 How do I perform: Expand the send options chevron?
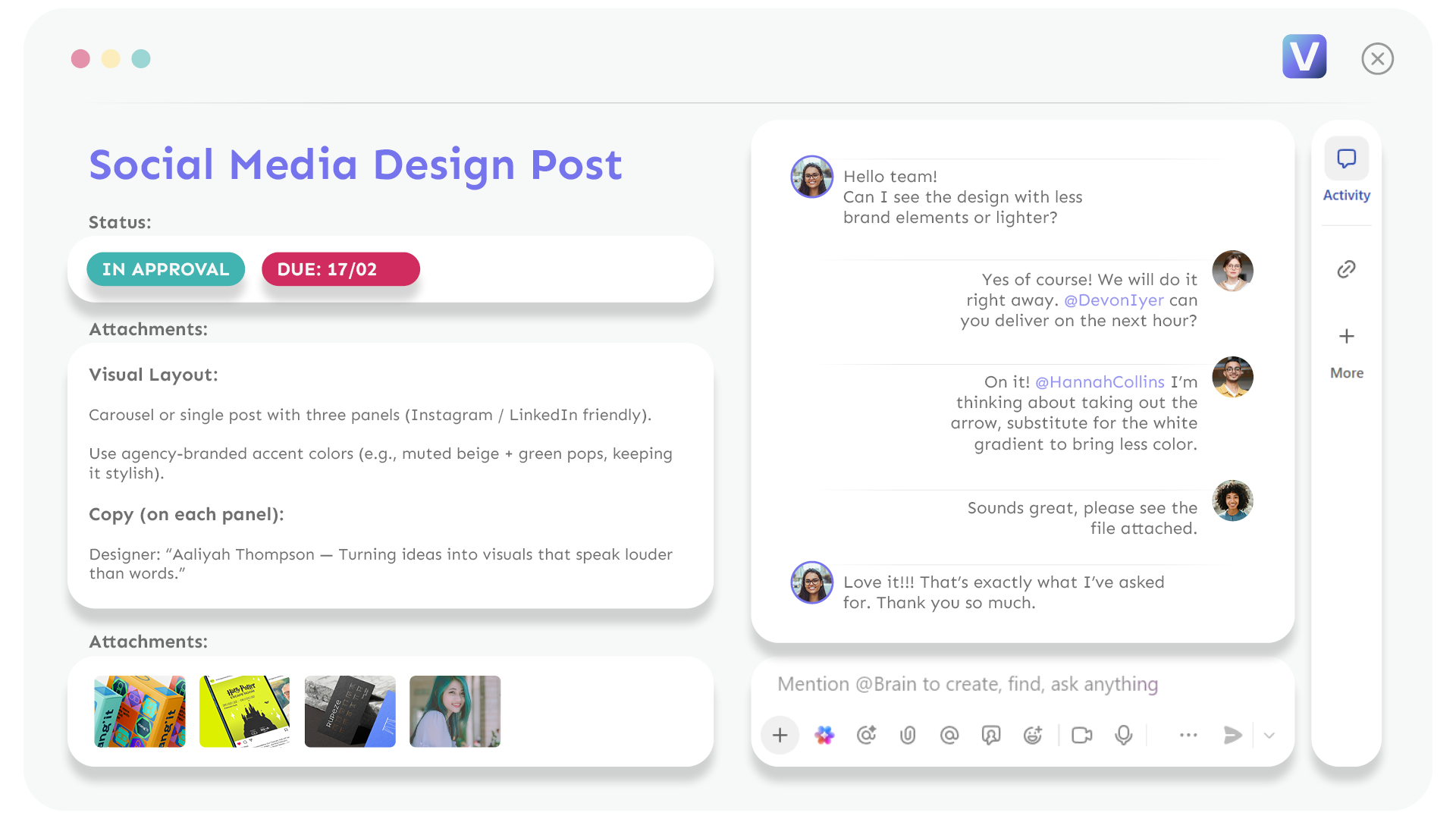pyautogui.click(x=1269, y=736)
